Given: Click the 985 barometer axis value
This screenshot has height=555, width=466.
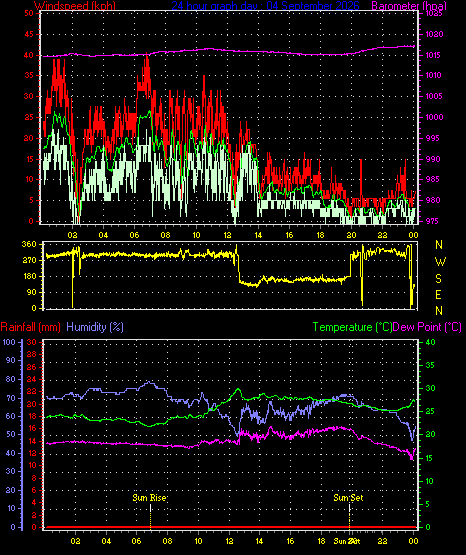Looking at the screenshot, I should pos(432,179).
